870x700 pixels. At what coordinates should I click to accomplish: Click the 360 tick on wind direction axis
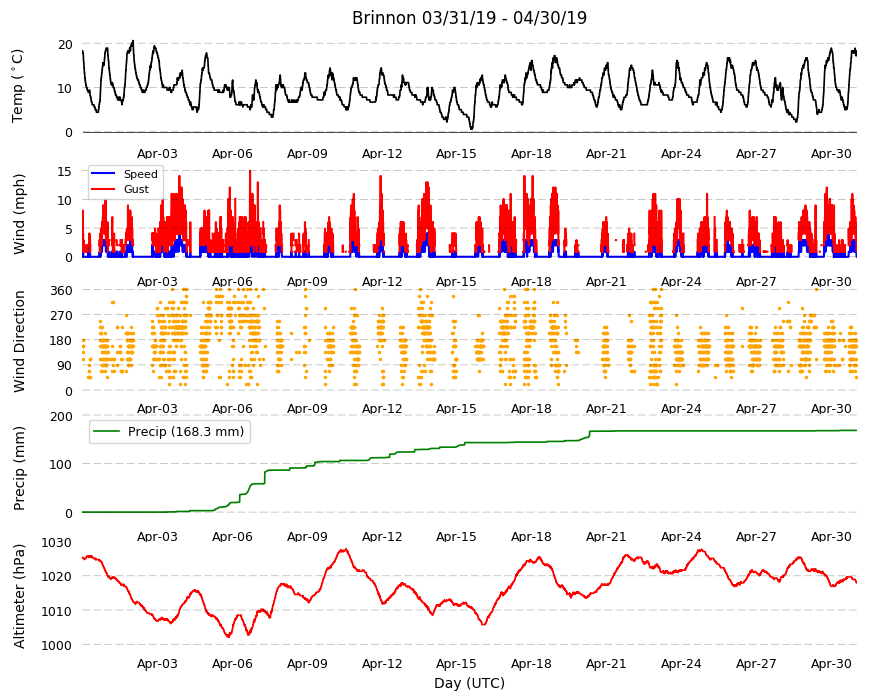click(x=62, y=291)
